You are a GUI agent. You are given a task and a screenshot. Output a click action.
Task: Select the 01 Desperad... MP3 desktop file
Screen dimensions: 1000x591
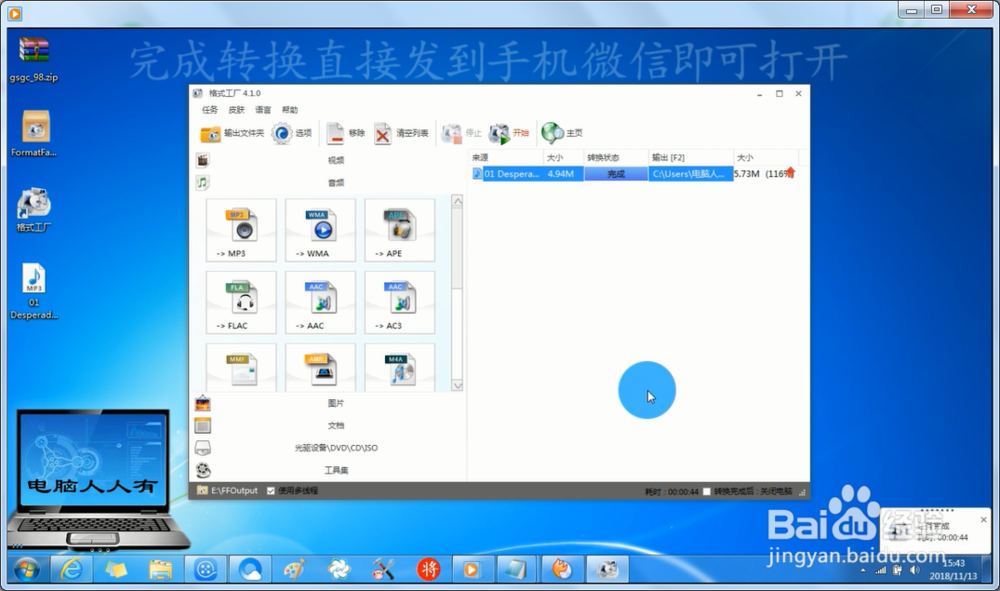[x=34, y=291]
